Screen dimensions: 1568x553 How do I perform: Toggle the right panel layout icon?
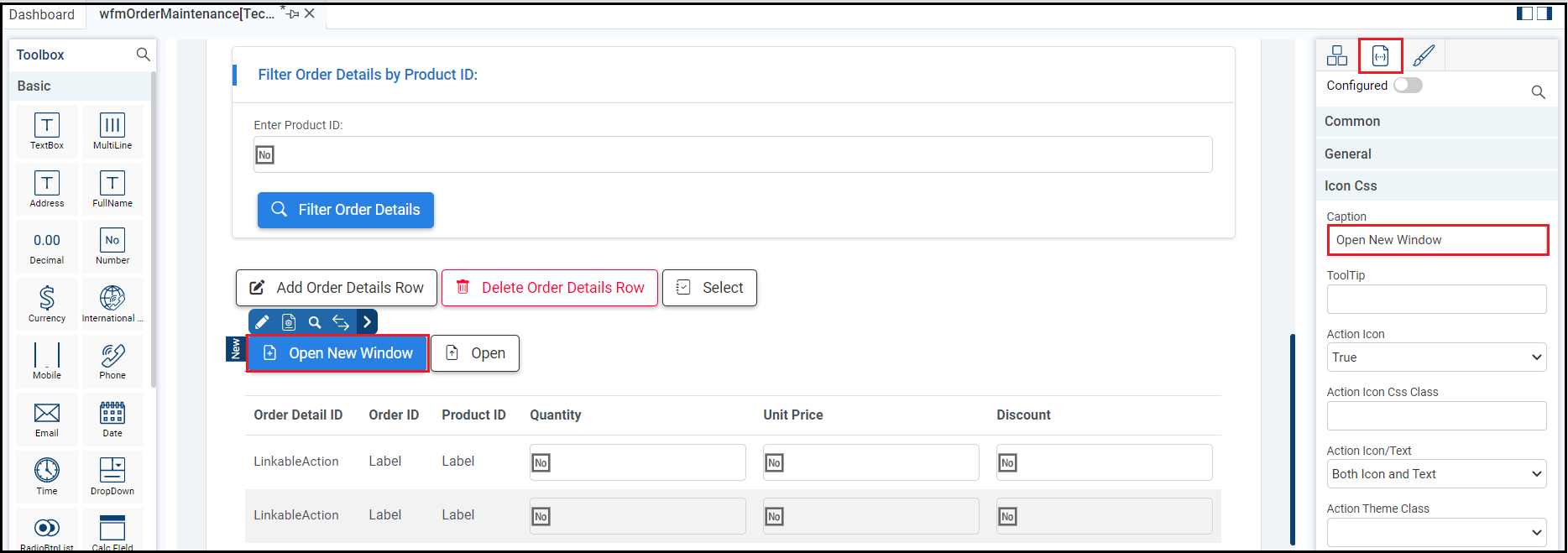[x=1544, y=13]
